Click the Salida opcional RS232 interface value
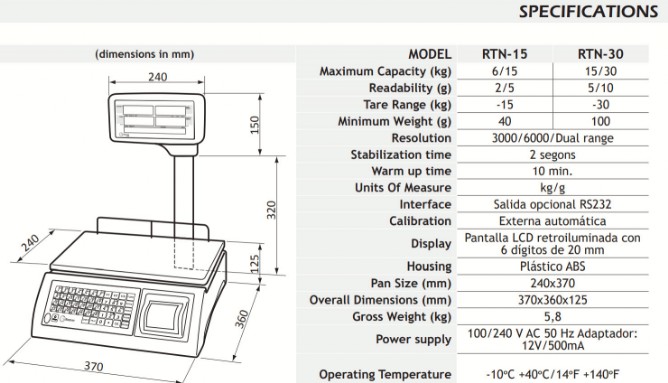Viewport: 668px width, 383px height. tap(552, 204)
